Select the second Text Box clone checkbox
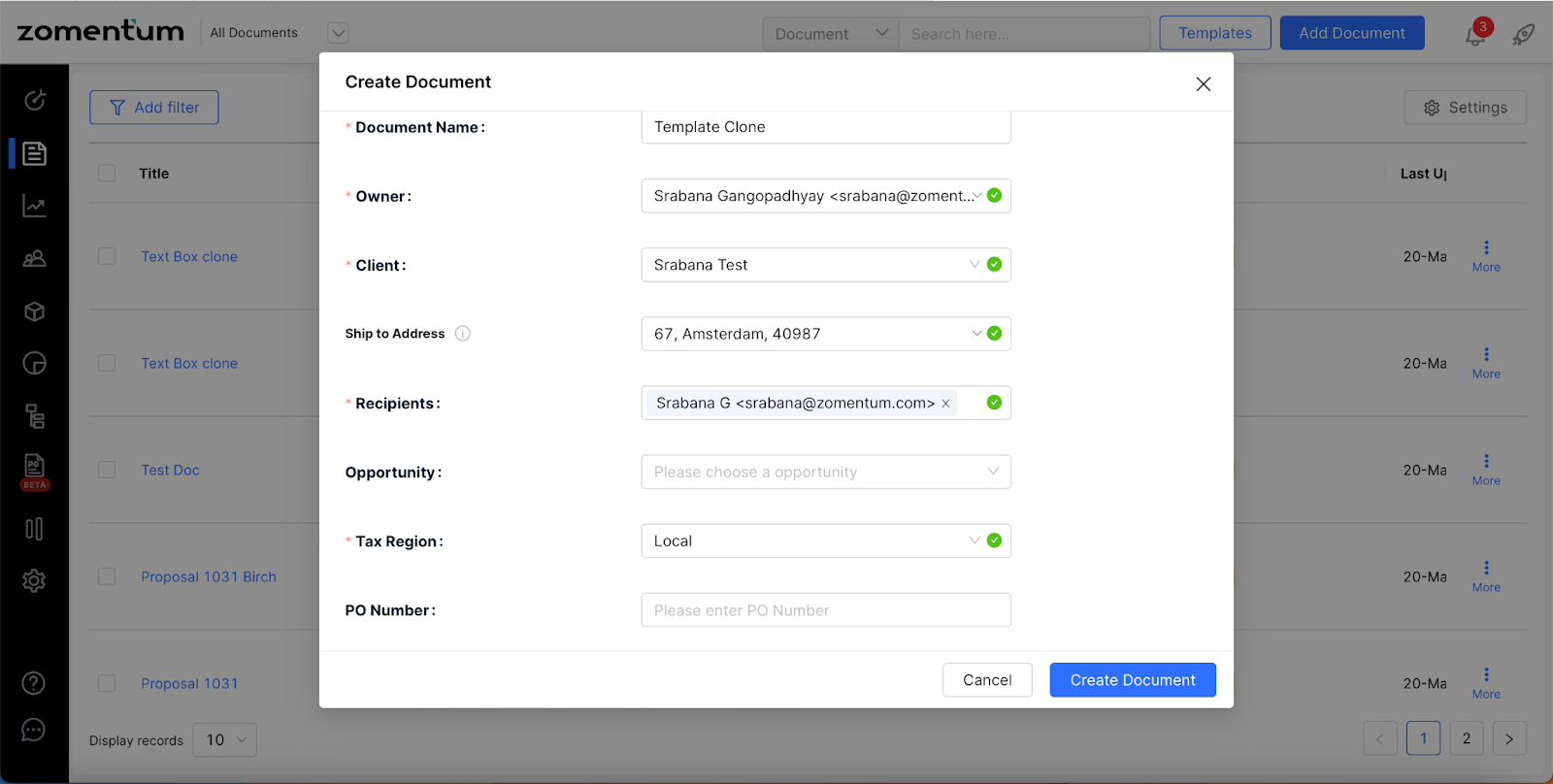The height and width of the screenshot is (784, 1553). pos(107,363)
